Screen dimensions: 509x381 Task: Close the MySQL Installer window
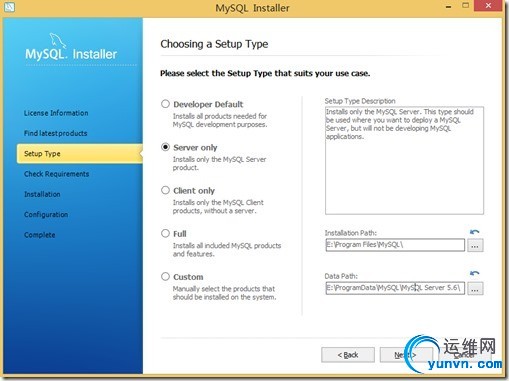click(x=488, y=6)
